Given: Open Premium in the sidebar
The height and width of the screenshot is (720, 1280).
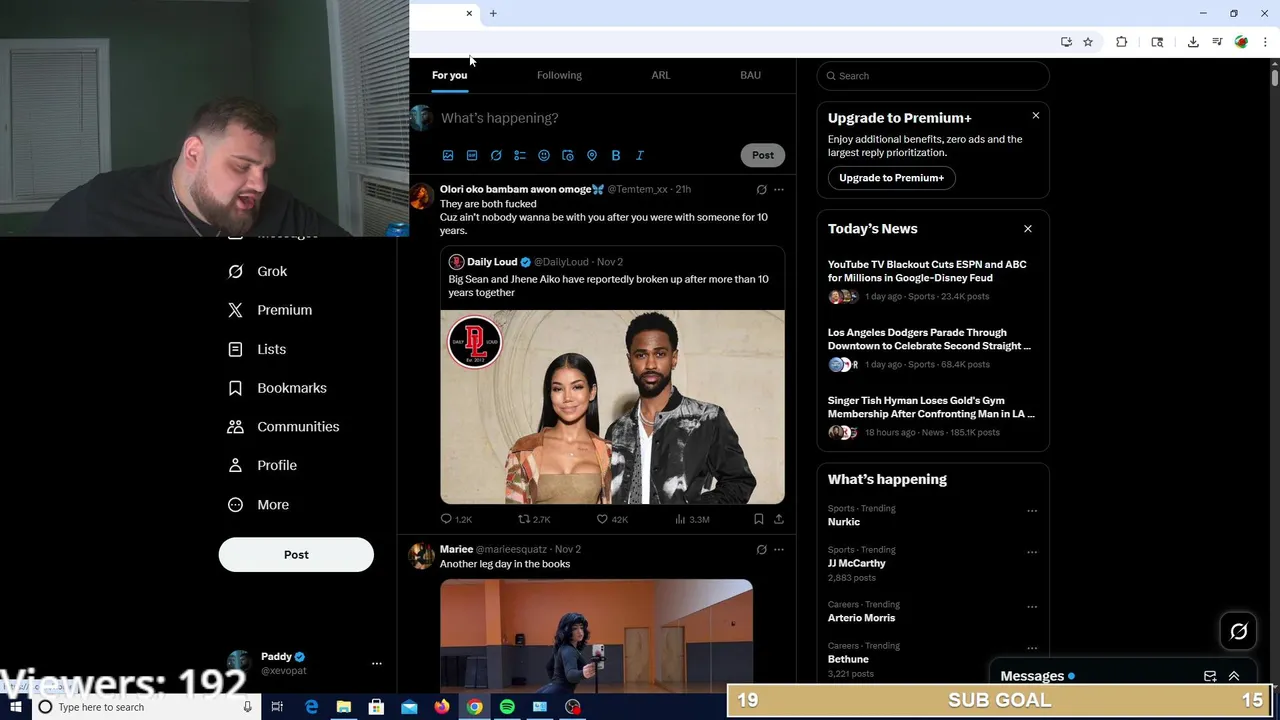Looking at the screenshot, I should pos(270,310).
